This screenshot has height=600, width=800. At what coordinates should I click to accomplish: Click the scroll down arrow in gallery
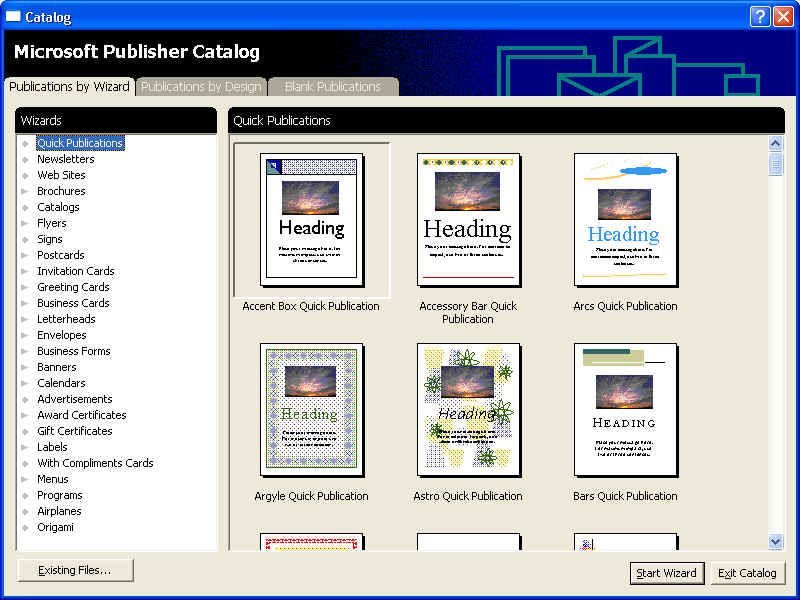[x=776, y=541]
